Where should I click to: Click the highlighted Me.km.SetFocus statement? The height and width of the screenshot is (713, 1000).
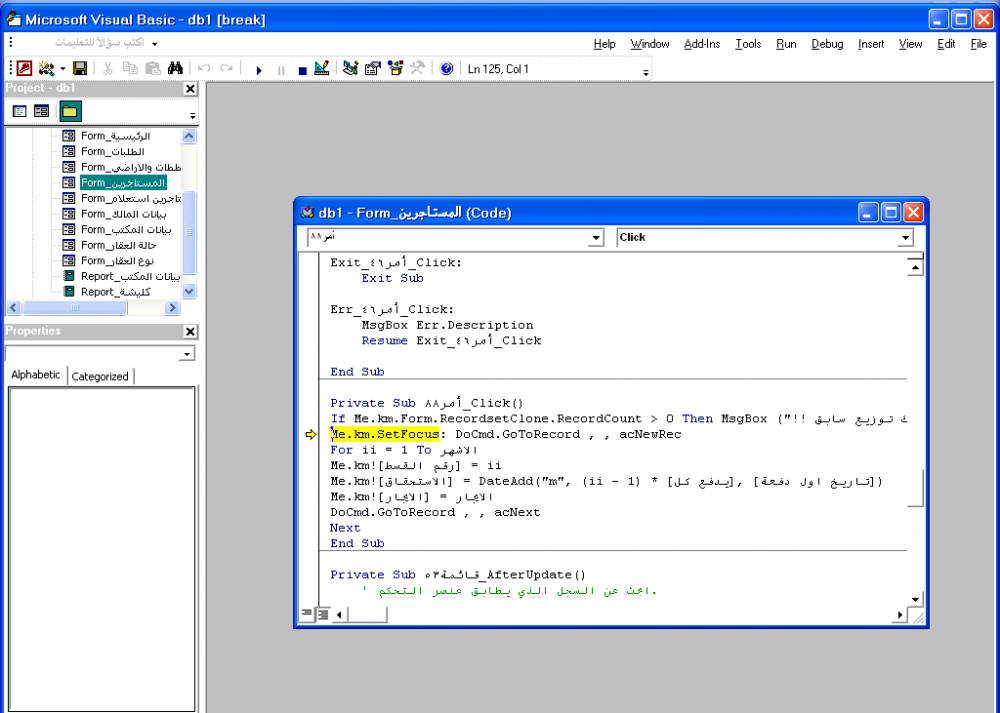pyautogui.click(x=385, y=434)
